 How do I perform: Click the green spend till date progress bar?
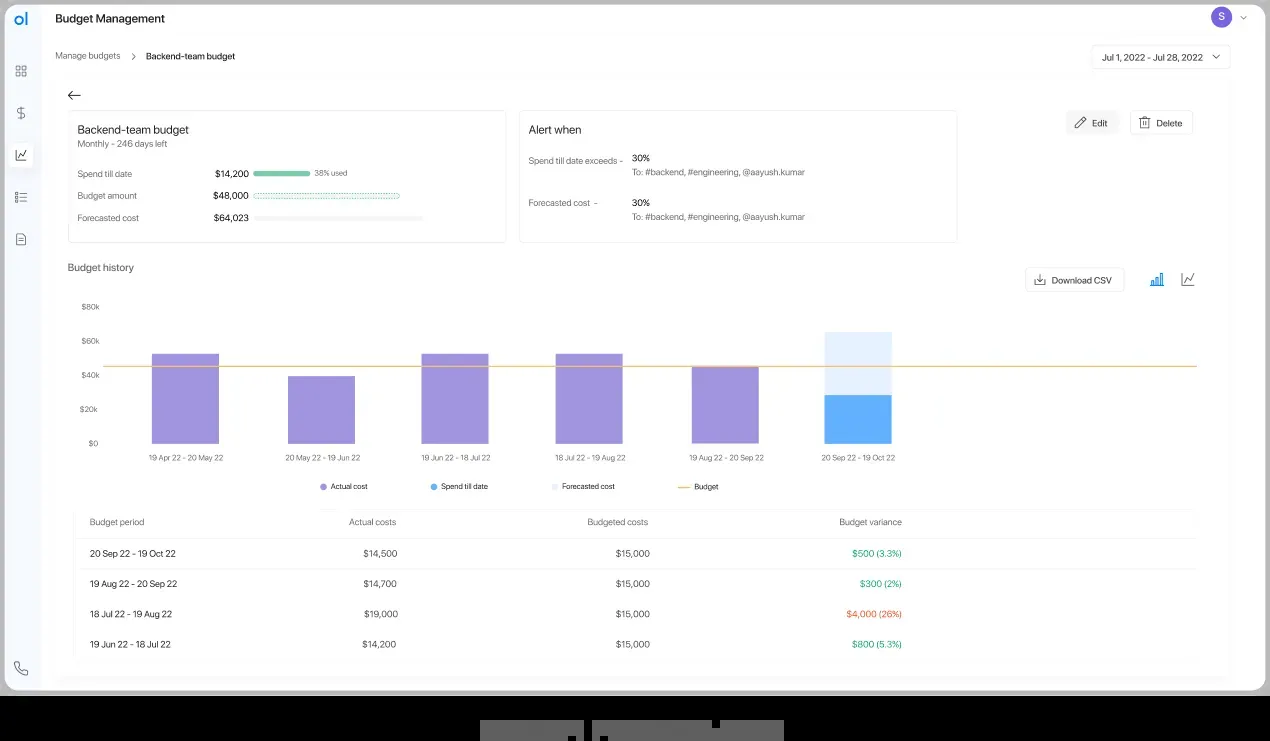(x=281, y=173)
